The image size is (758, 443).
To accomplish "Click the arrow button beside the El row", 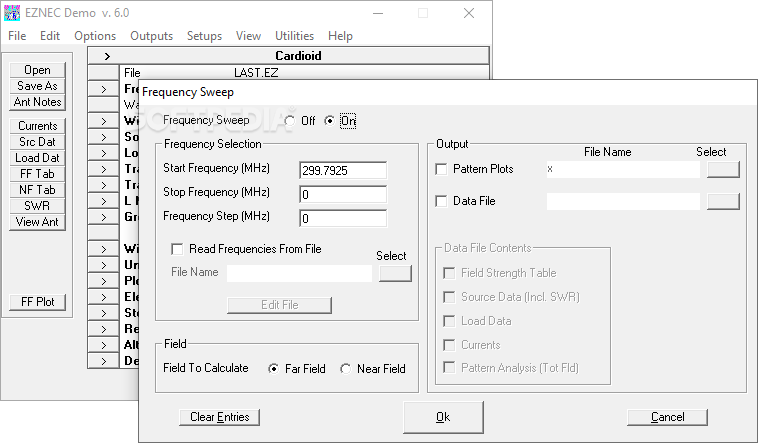I will [x=103, y=297].
